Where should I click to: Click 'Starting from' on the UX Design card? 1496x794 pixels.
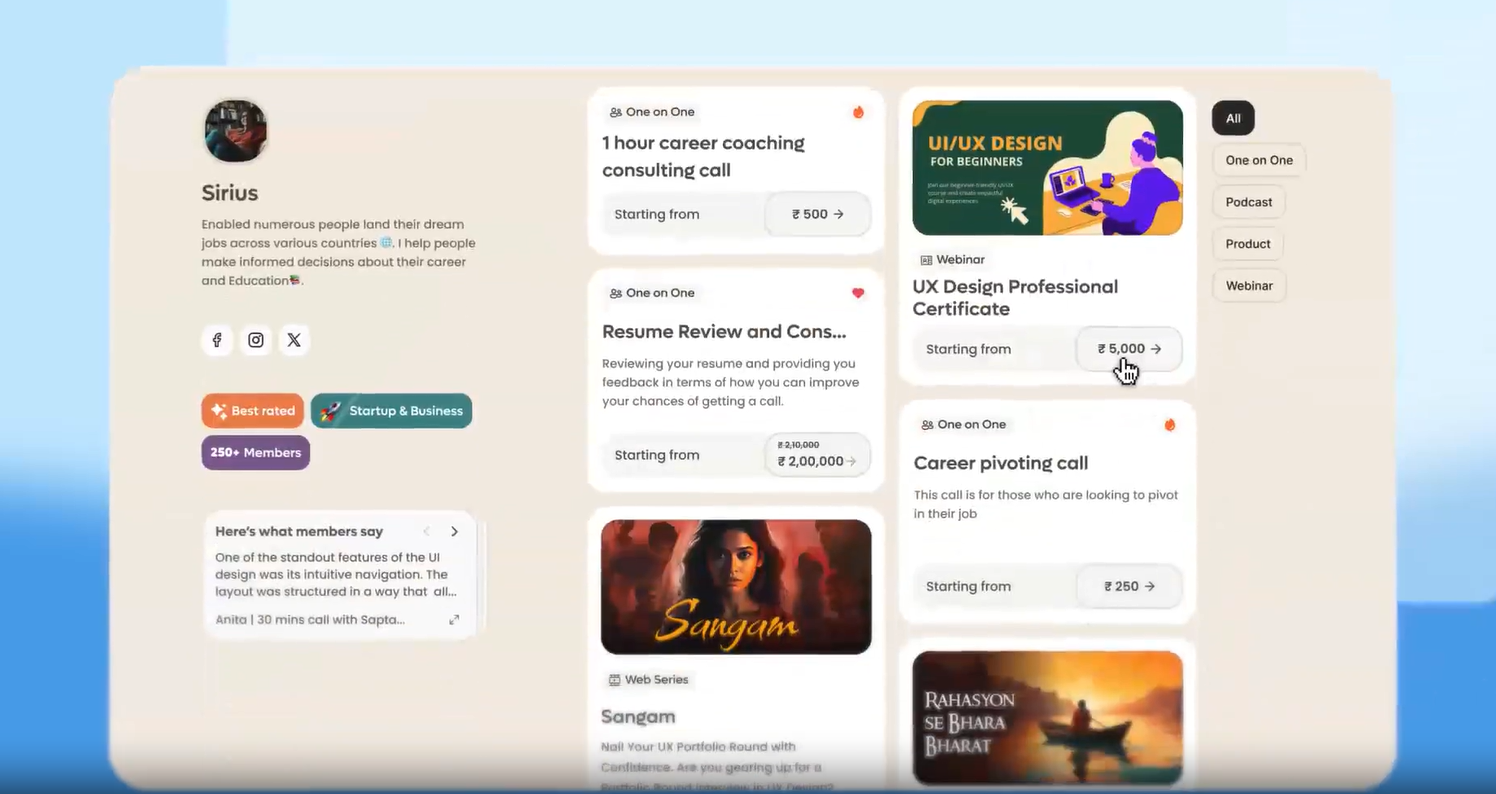968,349
